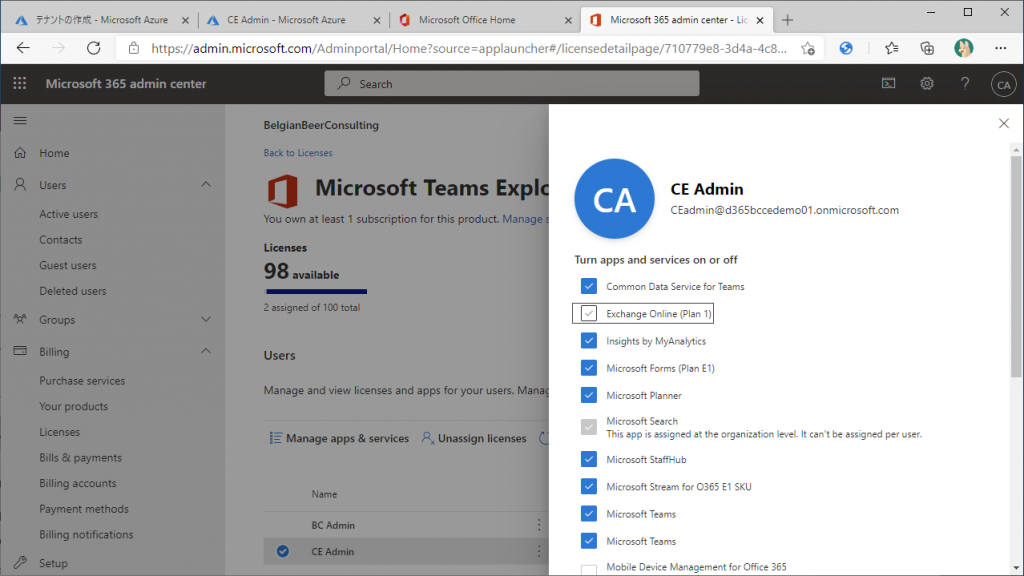Collapse the Users navigation section
Viewport: 1024px width, 576px height.
coord(206,185)
